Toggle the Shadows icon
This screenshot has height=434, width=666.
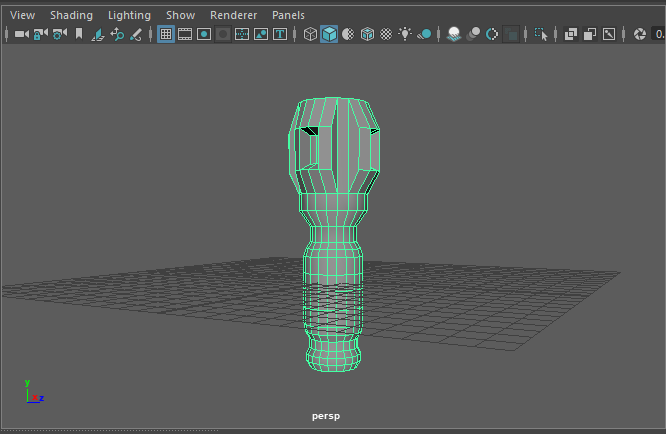pos(424,34)
